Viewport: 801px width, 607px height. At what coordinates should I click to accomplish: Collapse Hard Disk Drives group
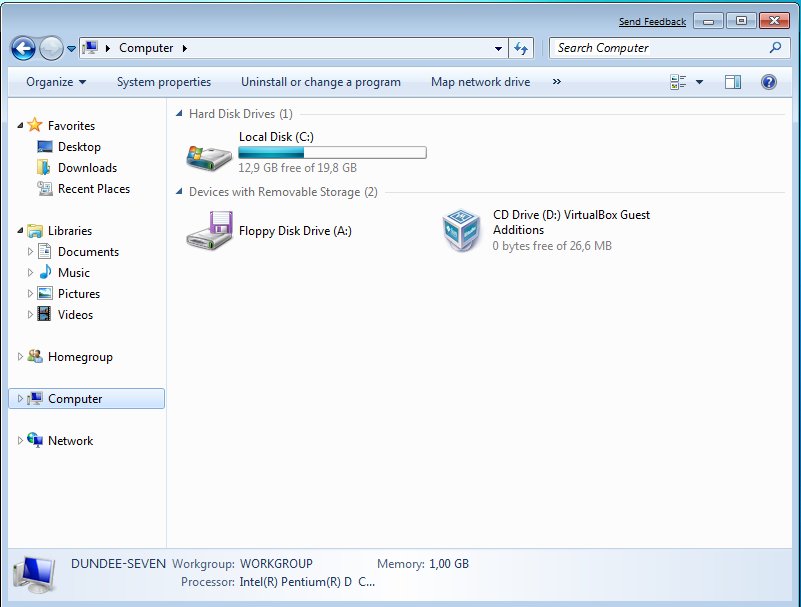pyautogui.click(x=179, y=113)
